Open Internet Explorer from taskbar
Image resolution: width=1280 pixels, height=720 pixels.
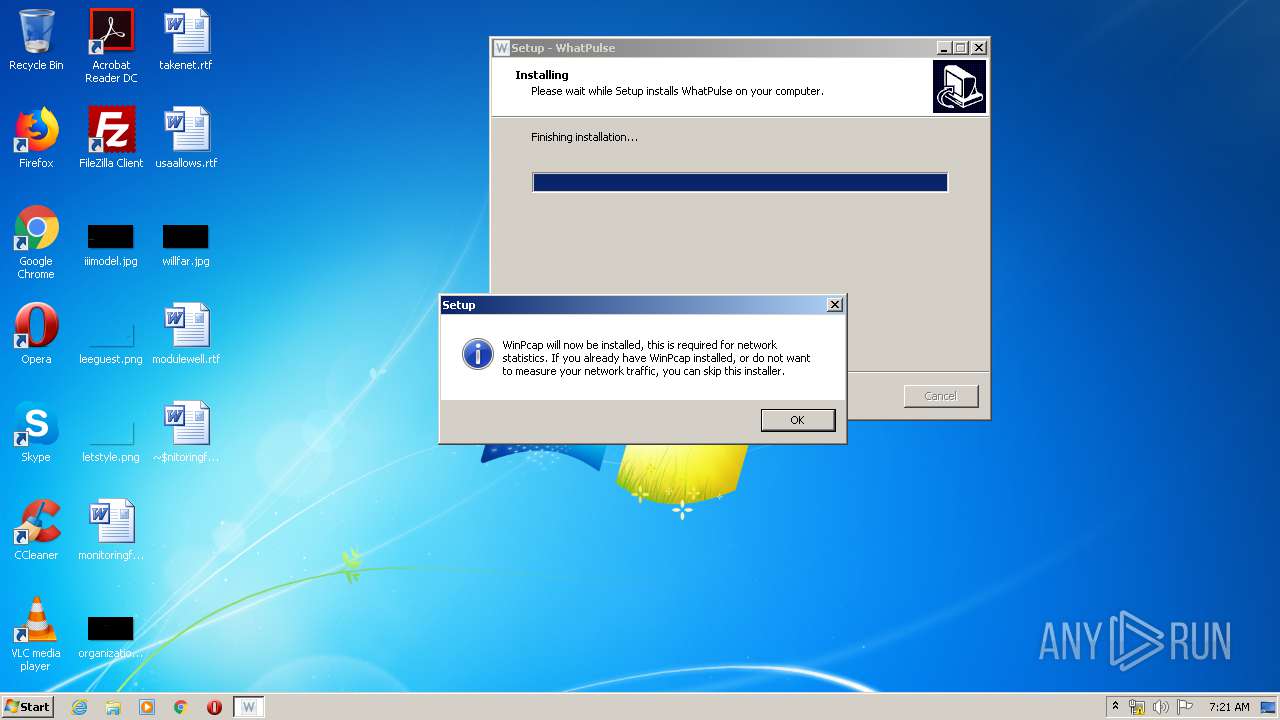(x=79, y=707)
